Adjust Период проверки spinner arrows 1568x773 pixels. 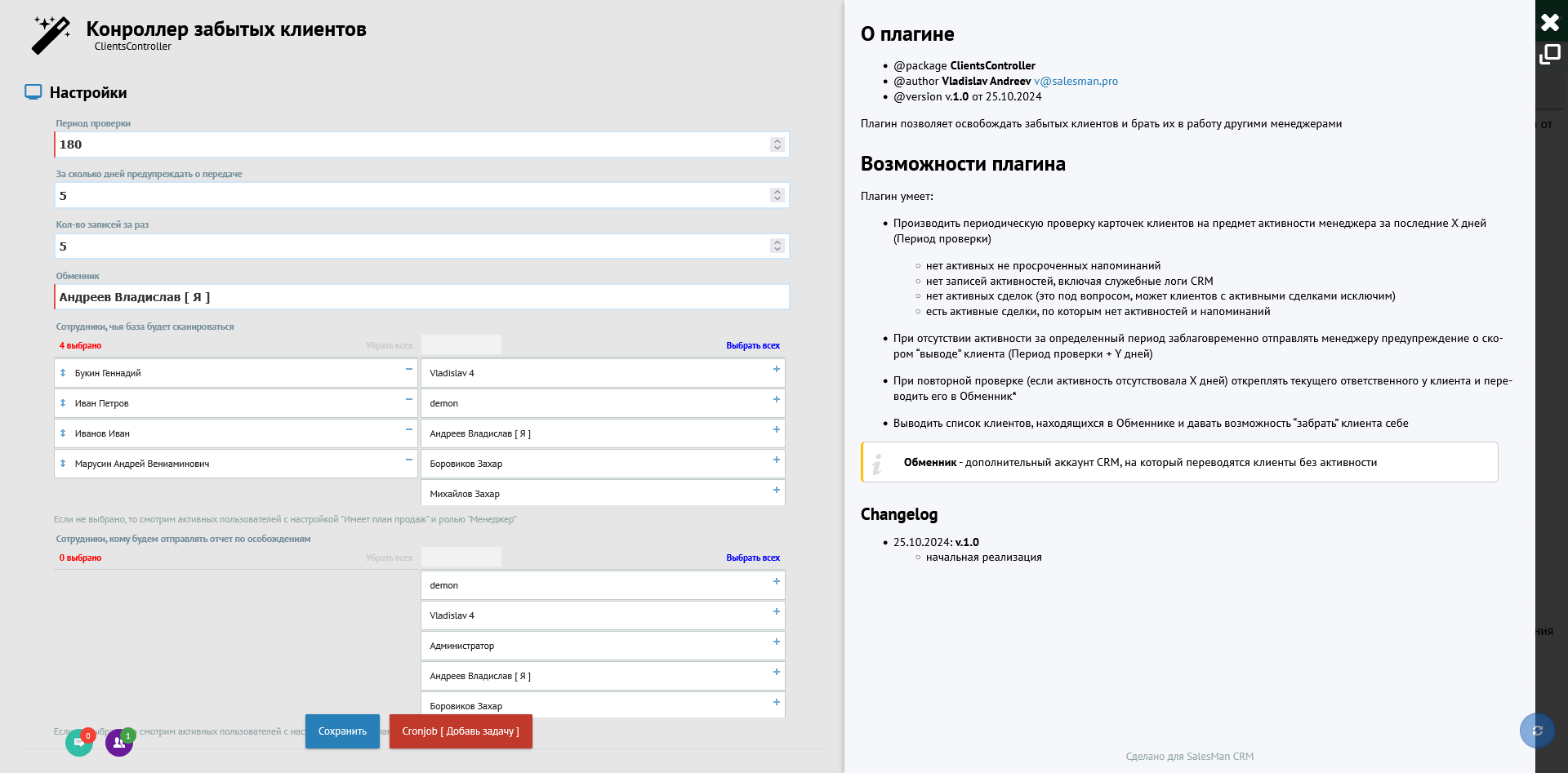[x=777, y=144]
